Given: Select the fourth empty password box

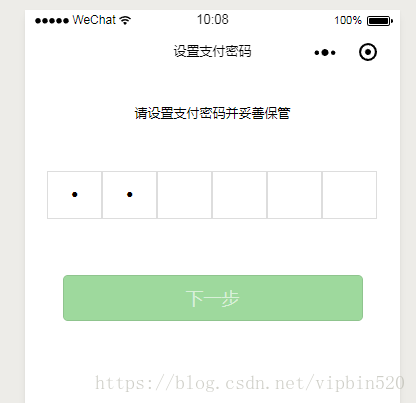Looking at the screenshot, I should (x=239, y=195).
